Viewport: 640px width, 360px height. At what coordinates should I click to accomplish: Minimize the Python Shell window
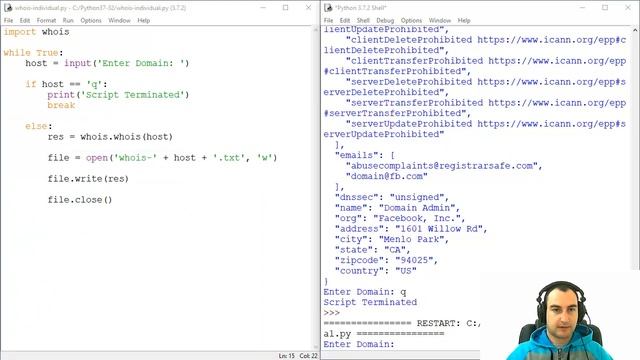tap(582, 8)
